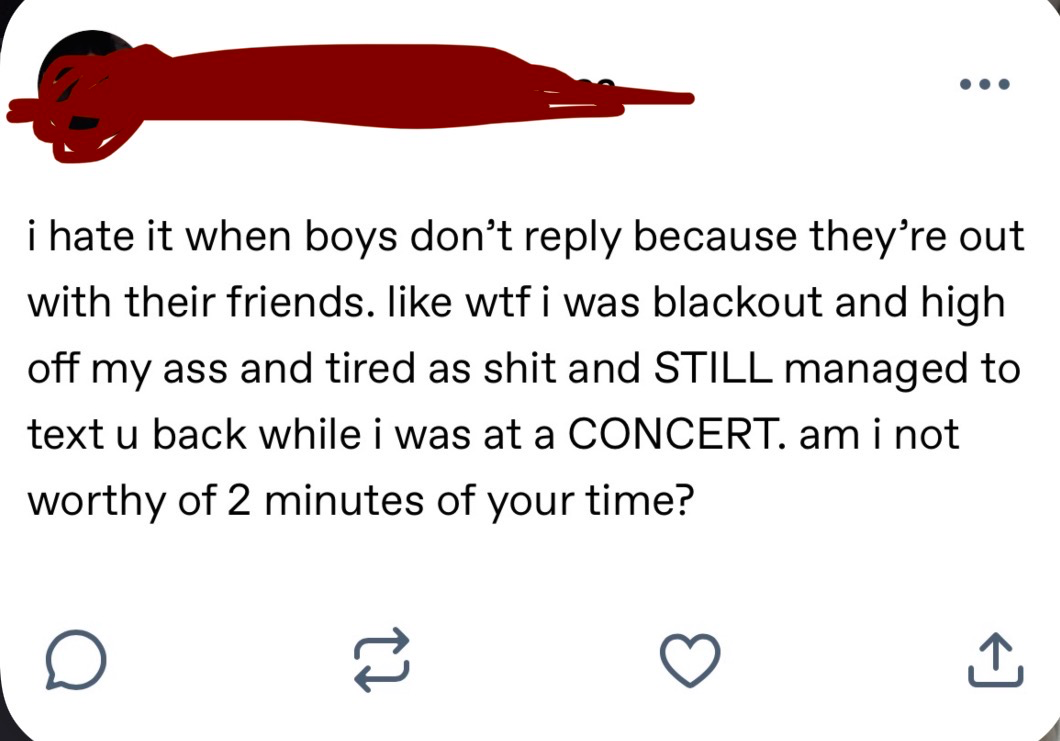
Task: Click the word "blackout" in the tweet
Action: click(x=738, y=302)
